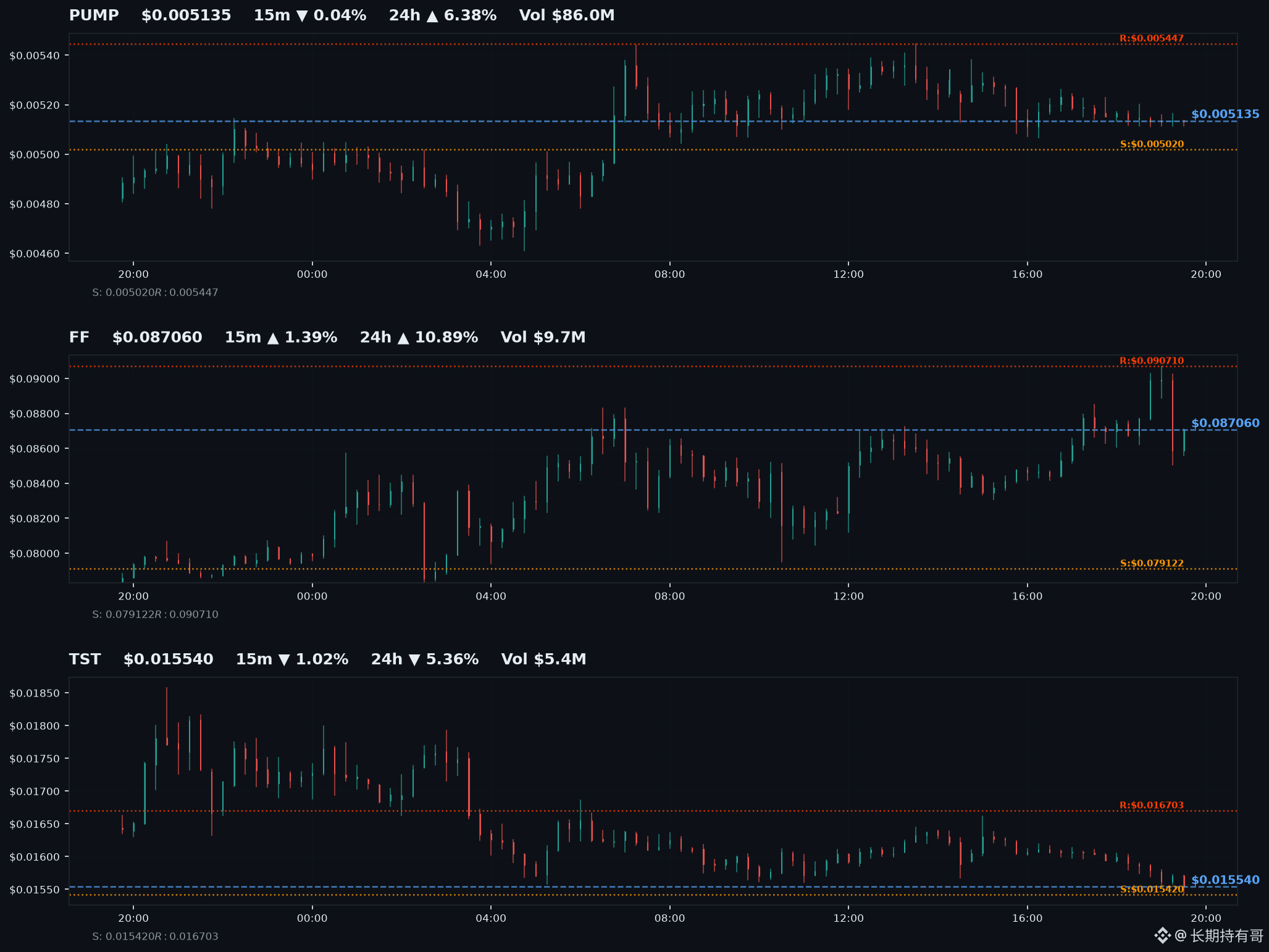The height and width of the screenshot is (952, 1269).
Task: Click the PUMP ticker name in the title
Action: tap(94, 15)
